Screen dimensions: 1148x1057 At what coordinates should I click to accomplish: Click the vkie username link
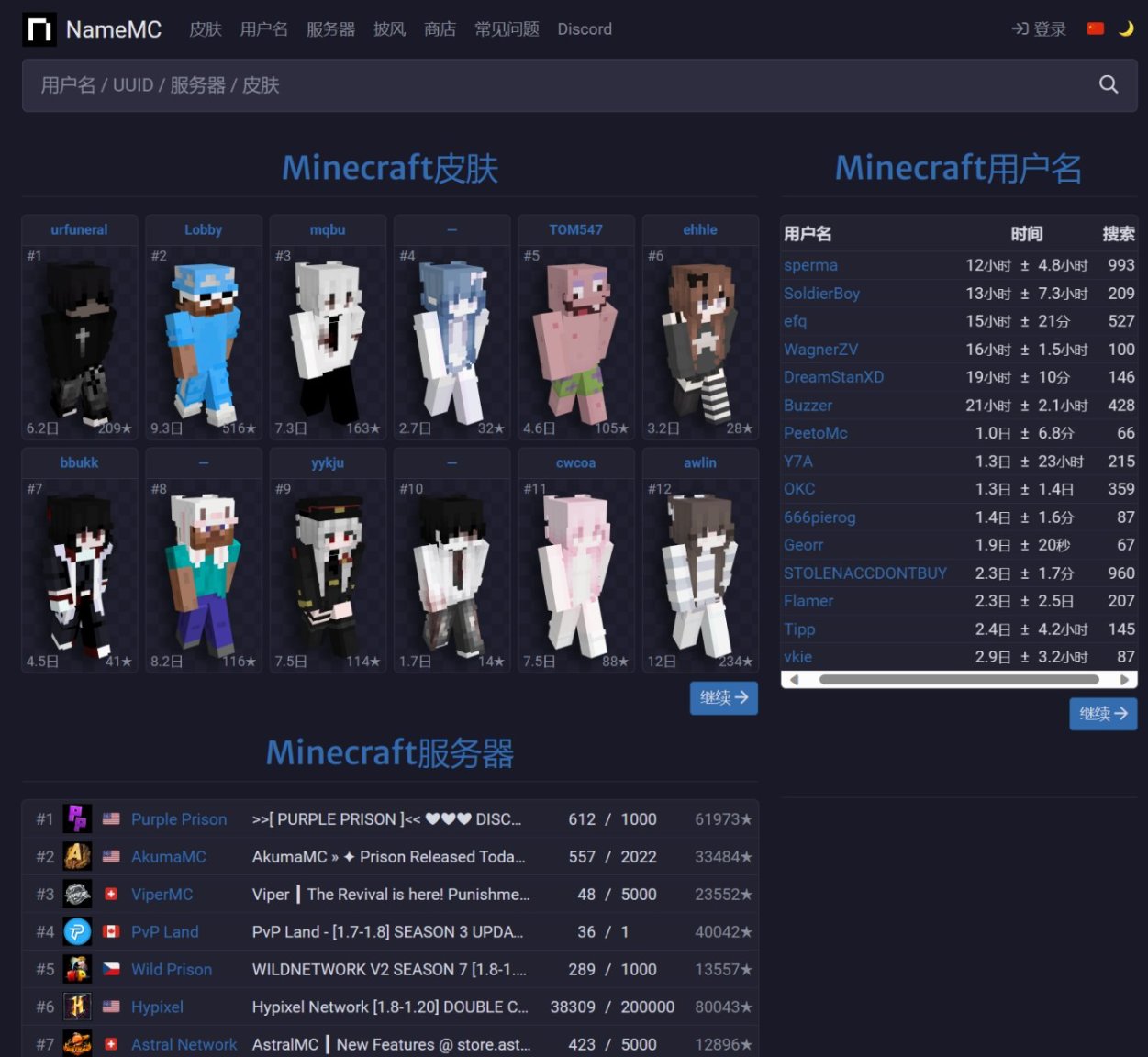point(797,657)
